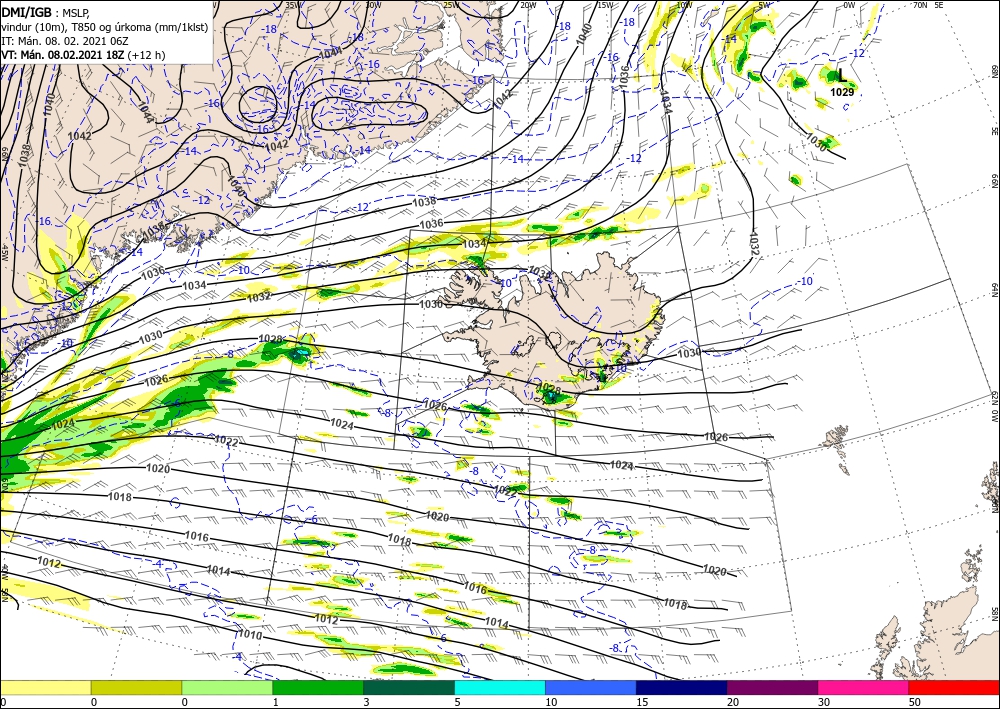Viewport: 1000px width, 709px height.
Task: Click the '1010' isobar label
Action: pos(250,635)
